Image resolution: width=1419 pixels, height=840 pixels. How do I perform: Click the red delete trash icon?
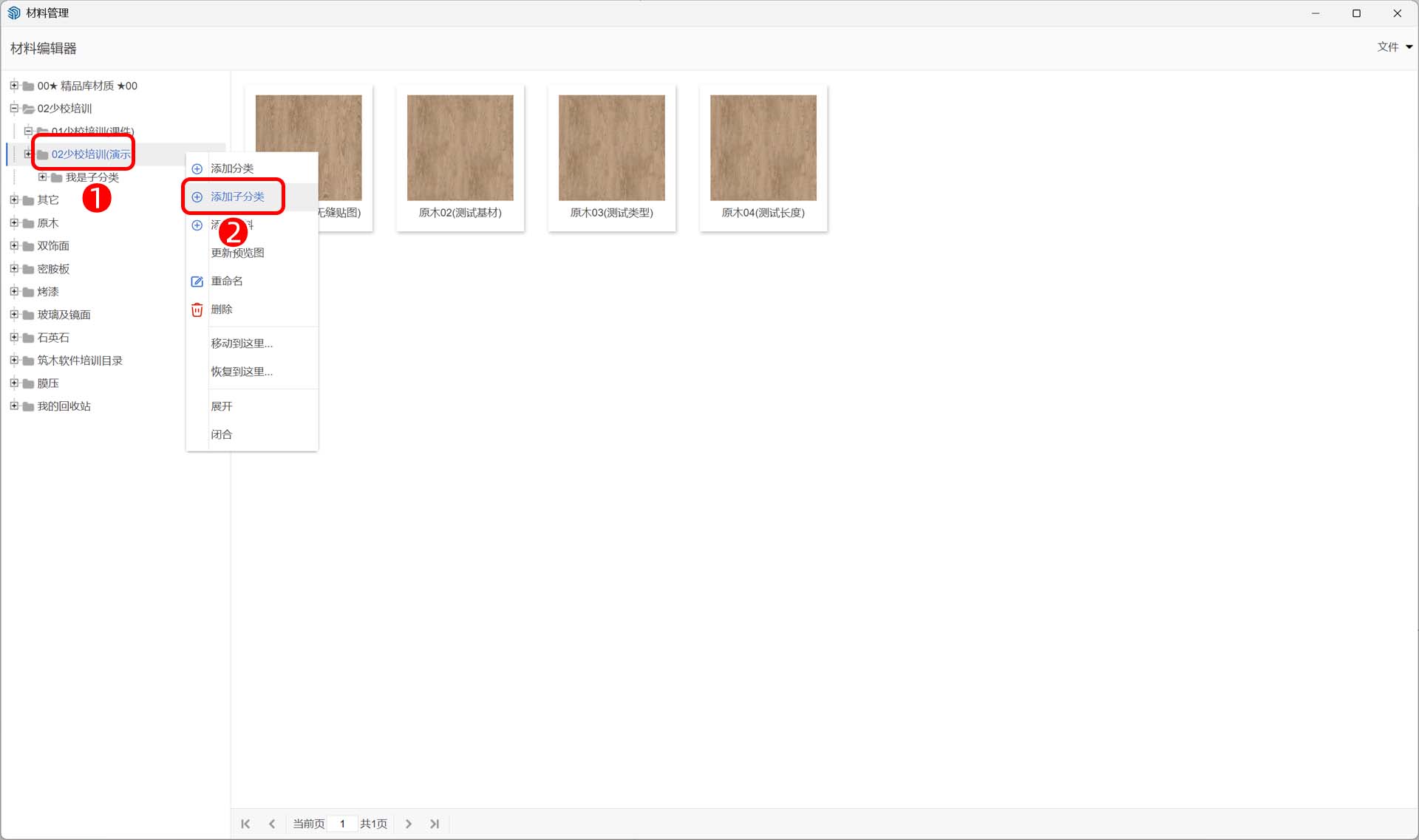point(197,310)
